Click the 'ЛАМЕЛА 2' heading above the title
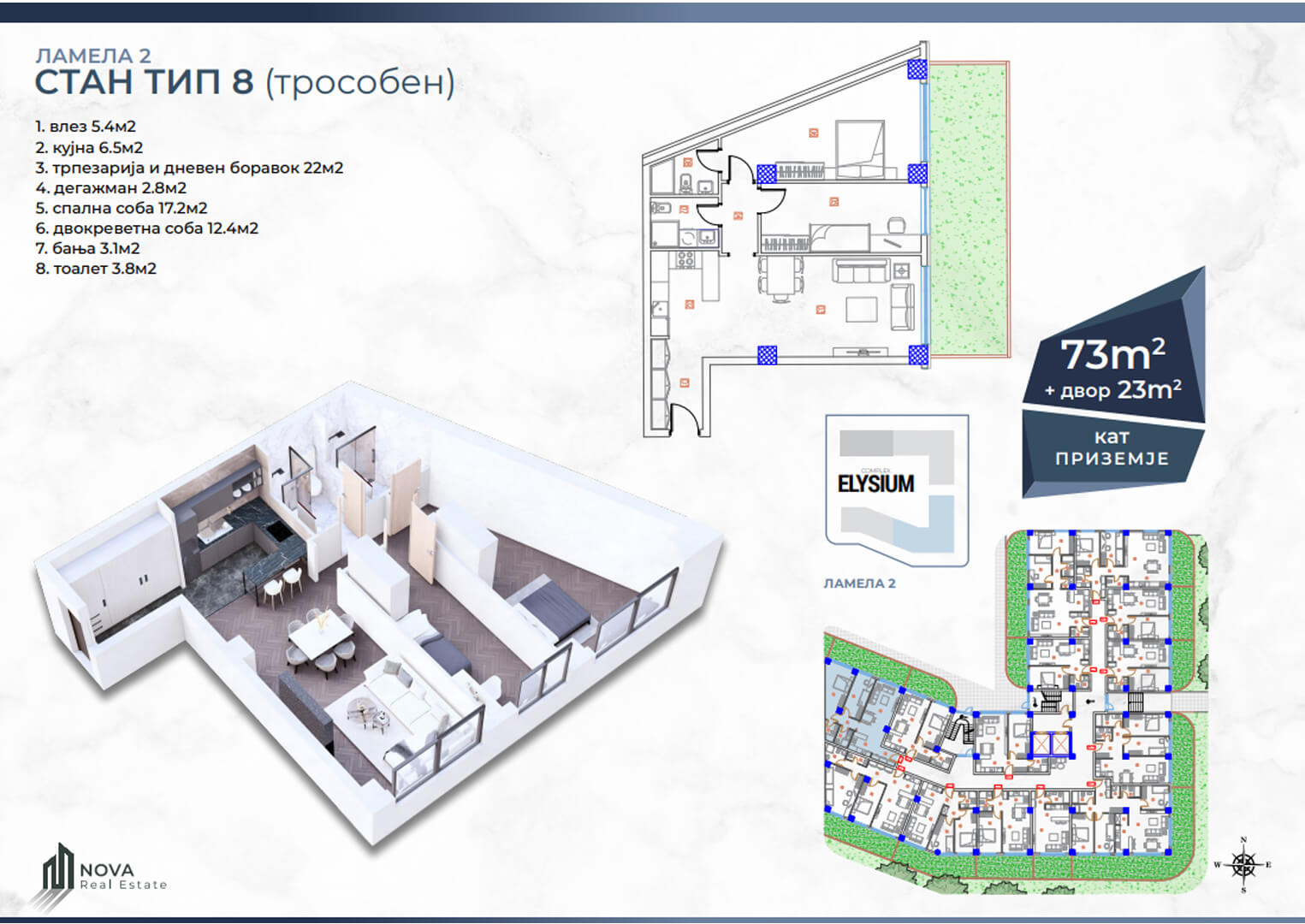 pos(92,56)
